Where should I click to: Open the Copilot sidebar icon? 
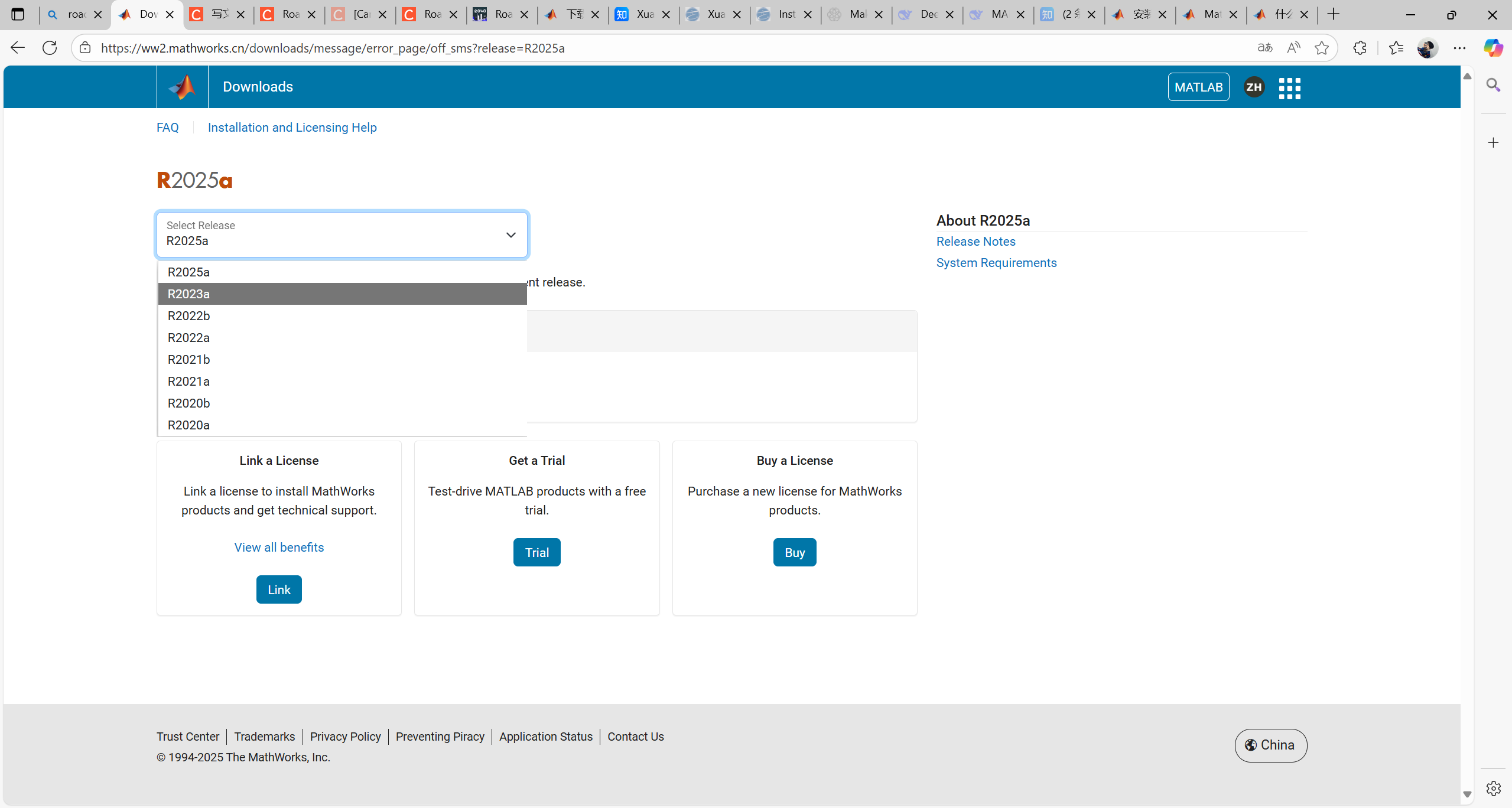pos(1493,48)
